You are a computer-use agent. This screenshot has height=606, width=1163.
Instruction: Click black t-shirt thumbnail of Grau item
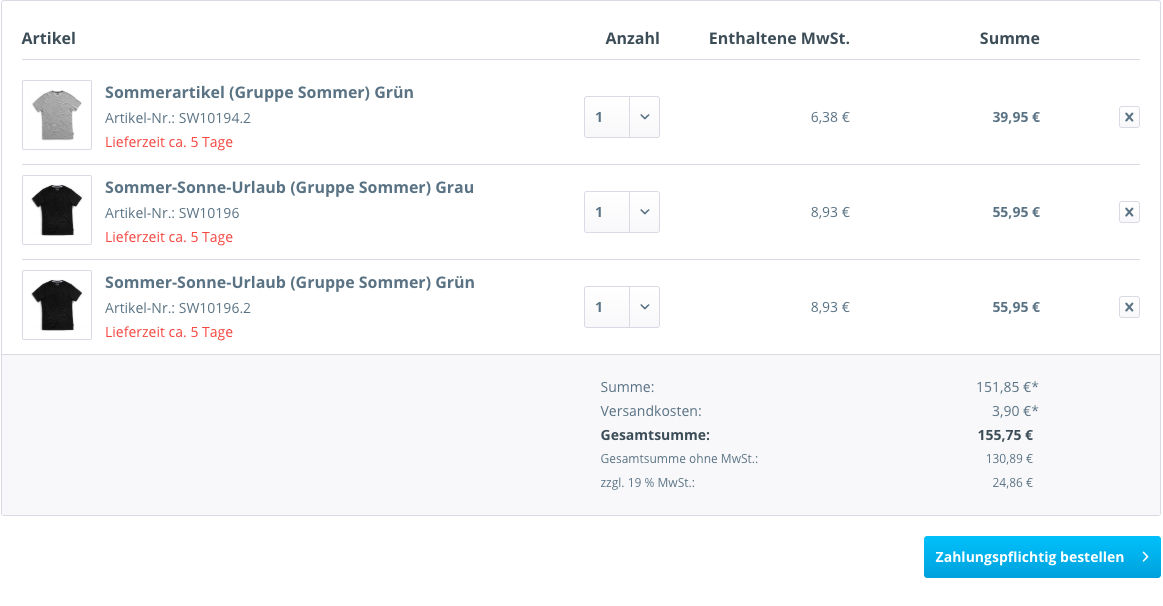(57, 210)
